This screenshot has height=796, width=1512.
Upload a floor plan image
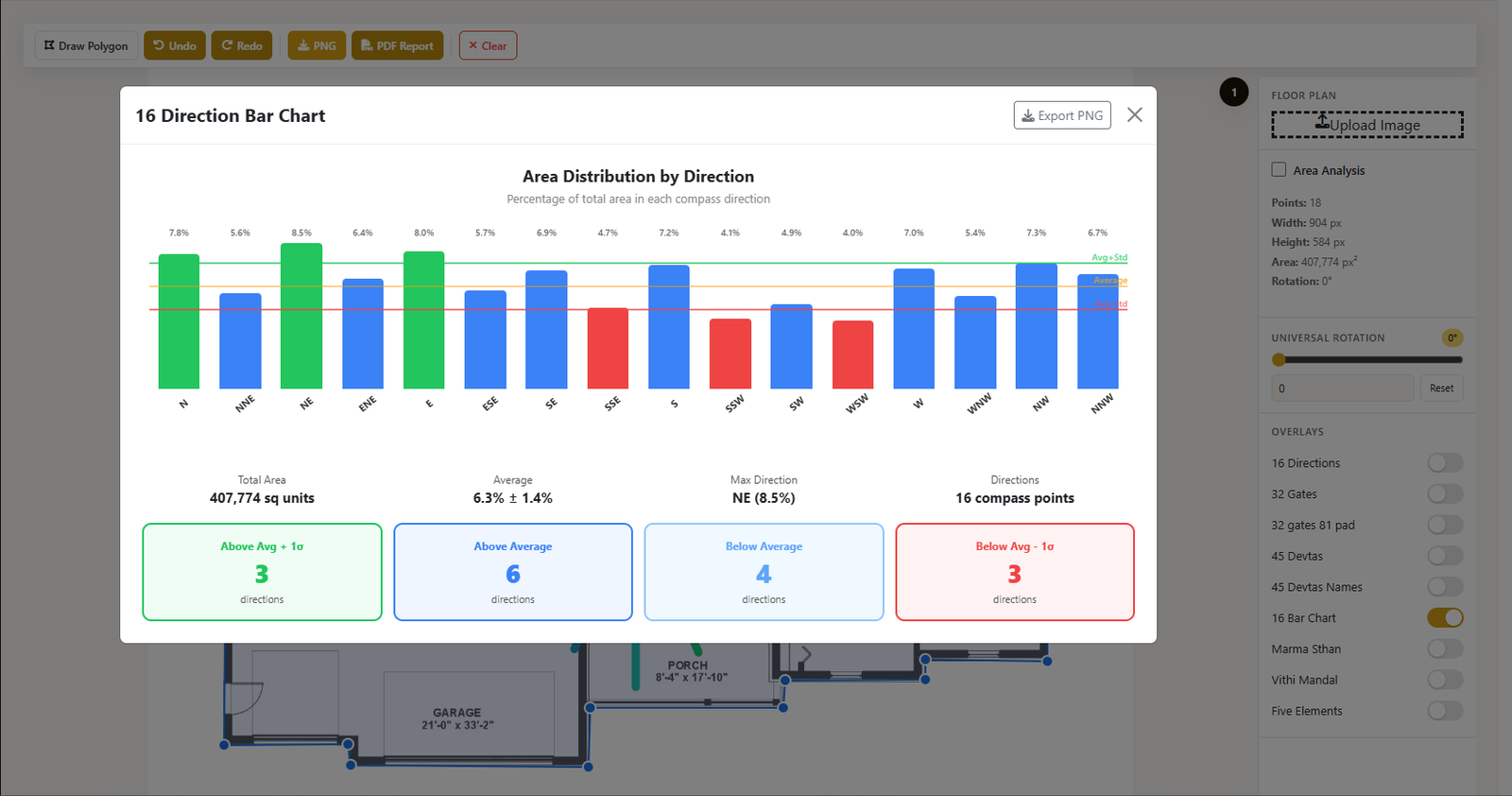[x=1366, y=125]
